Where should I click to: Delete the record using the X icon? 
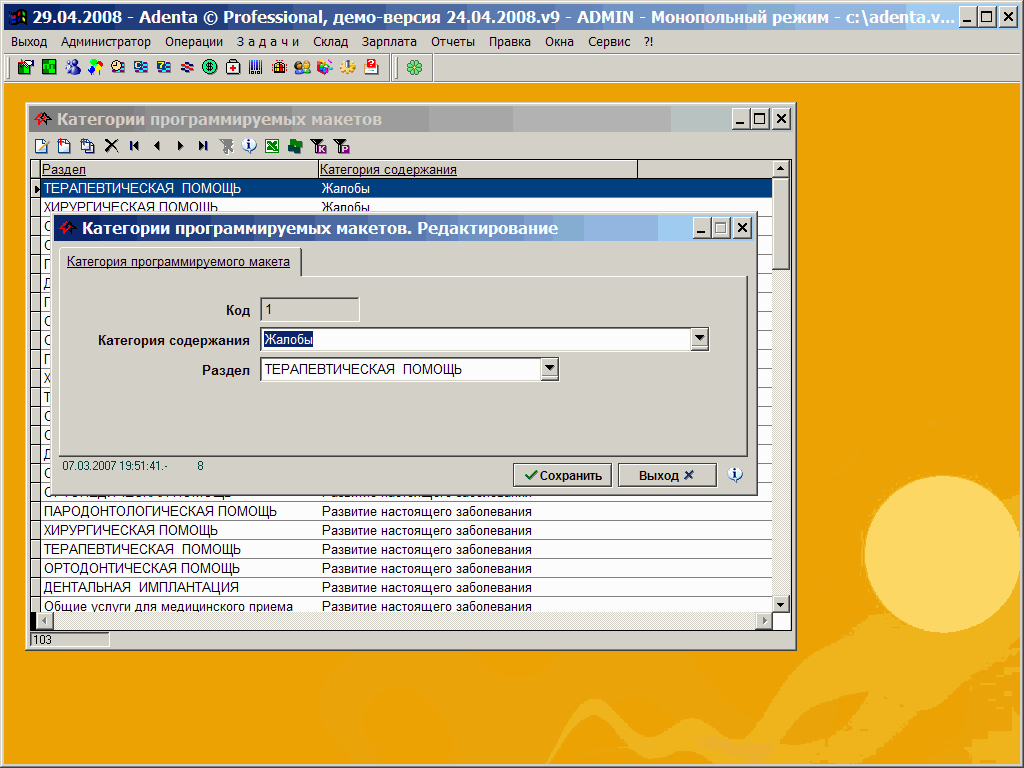(x=111, y=146)
